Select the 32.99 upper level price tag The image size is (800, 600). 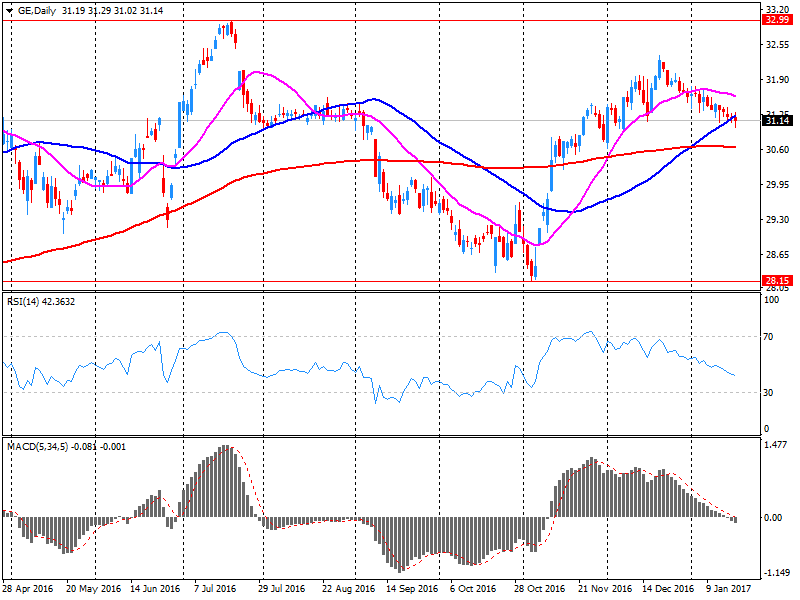click(777, 20)
